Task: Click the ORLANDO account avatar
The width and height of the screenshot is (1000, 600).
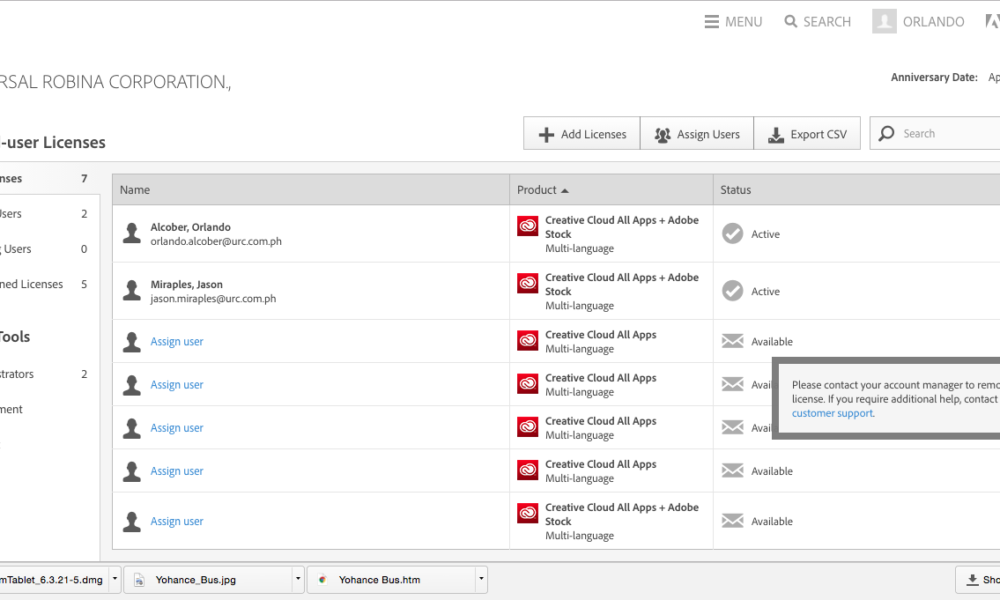Action: (x=884, y=21)
